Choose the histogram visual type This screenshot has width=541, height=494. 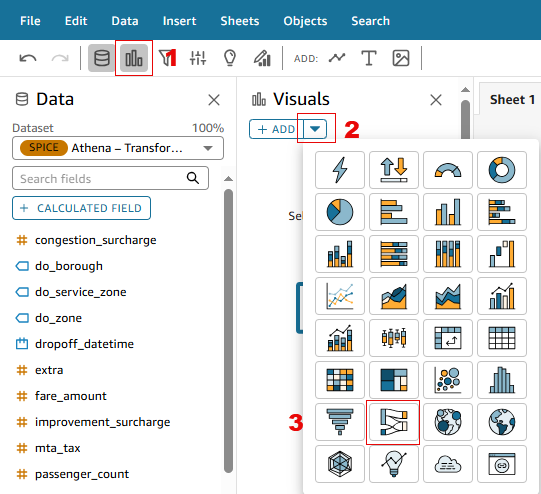pos(502,380)
